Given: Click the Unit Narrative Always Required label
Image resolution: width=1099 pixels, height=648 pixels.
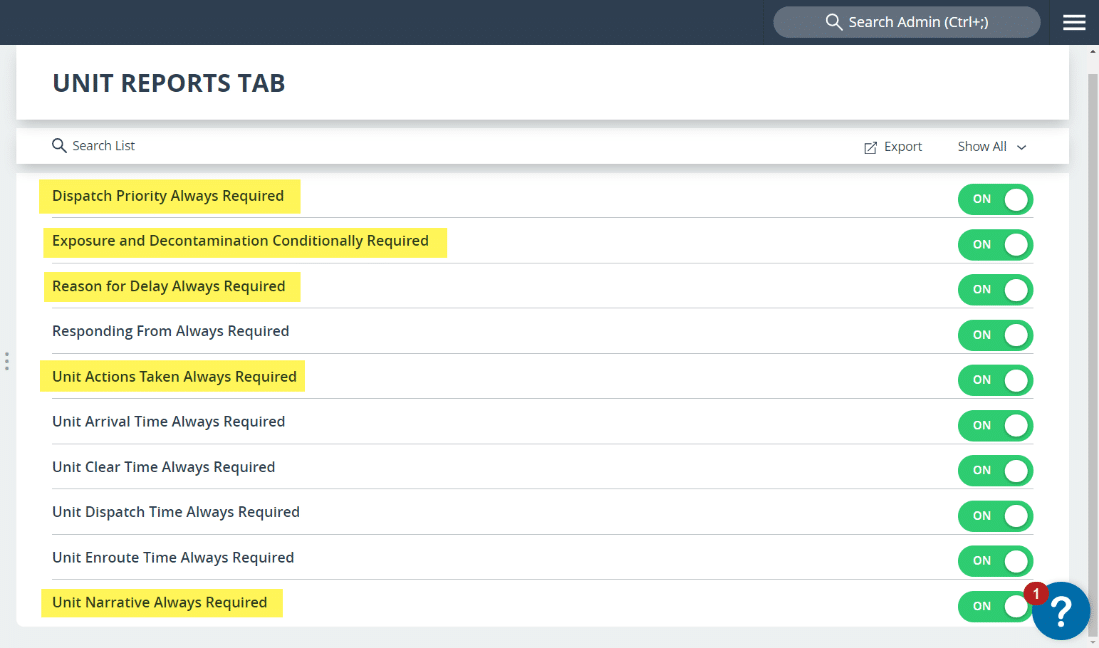Looking at the screenshot, I should click(160, 602).
